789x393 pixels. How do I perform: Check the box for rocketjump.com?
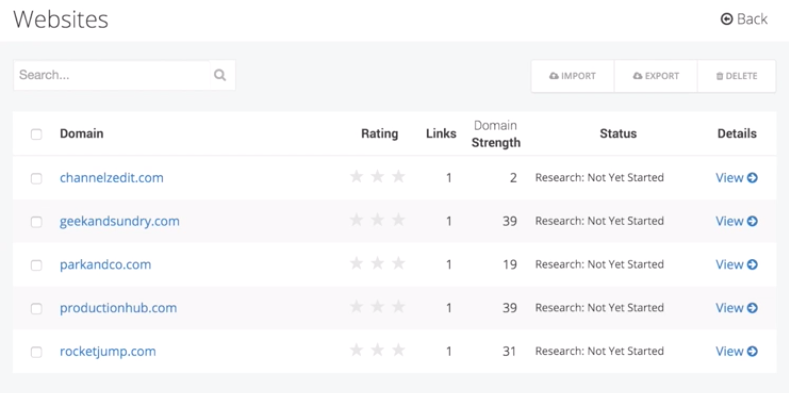point(36,352)
